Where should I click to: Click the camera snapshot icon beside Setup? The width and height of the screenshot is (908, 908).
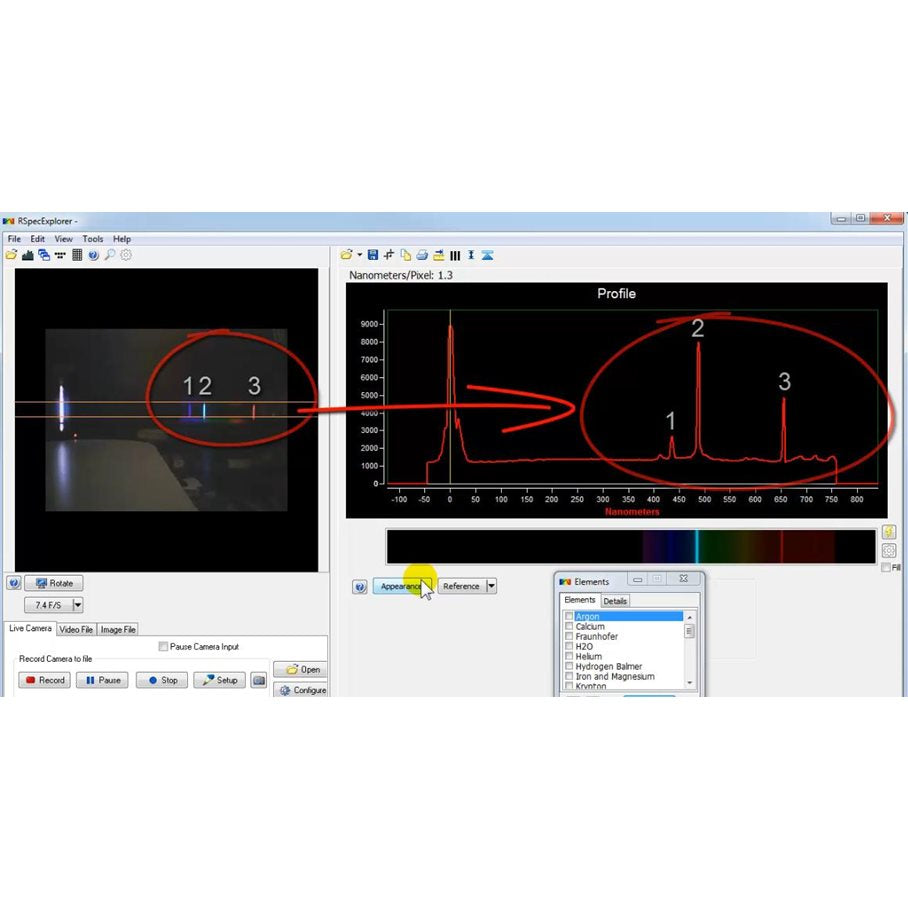[x=259, y=680]
